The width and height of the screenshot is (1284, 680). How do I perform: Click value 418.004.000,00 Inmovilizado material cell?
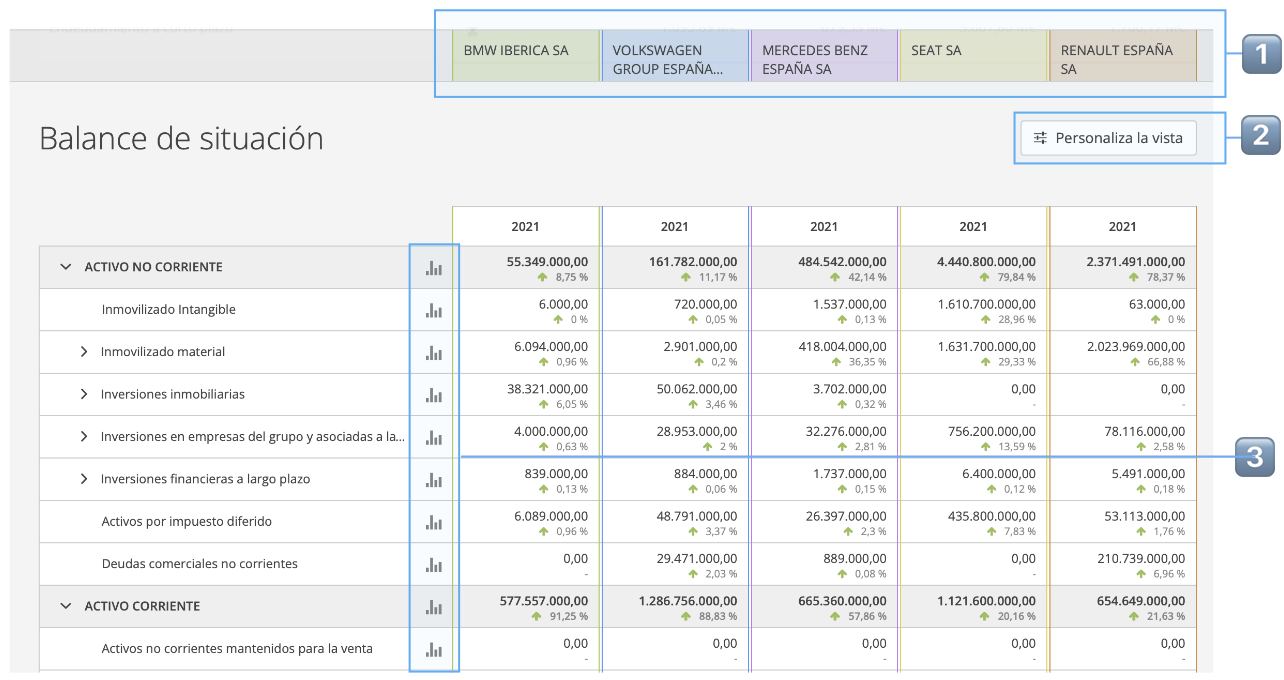pyautogui.click(x=842, y=346)
